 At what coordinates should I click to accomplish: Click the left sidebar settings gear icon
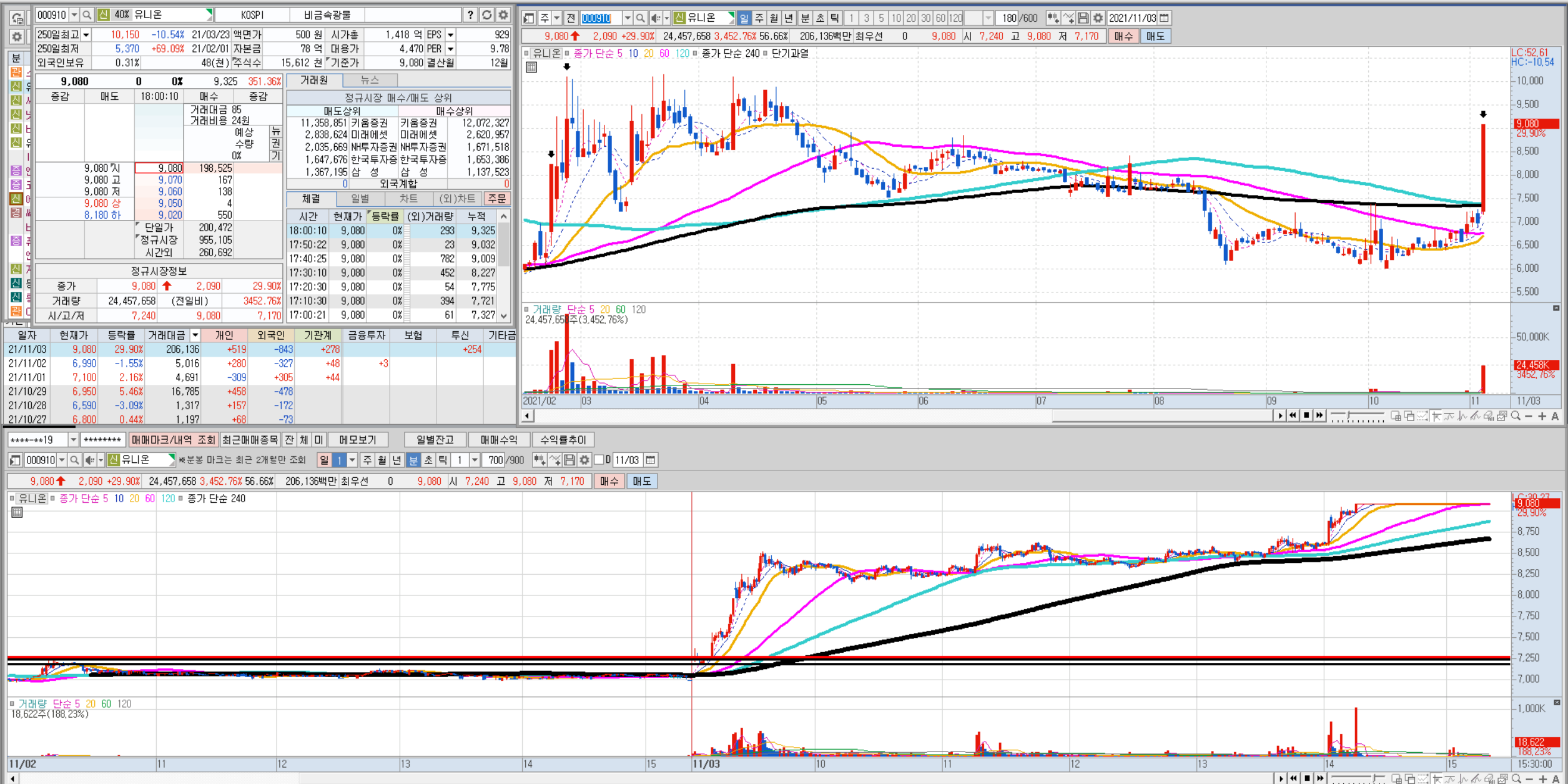click(17, 36)
